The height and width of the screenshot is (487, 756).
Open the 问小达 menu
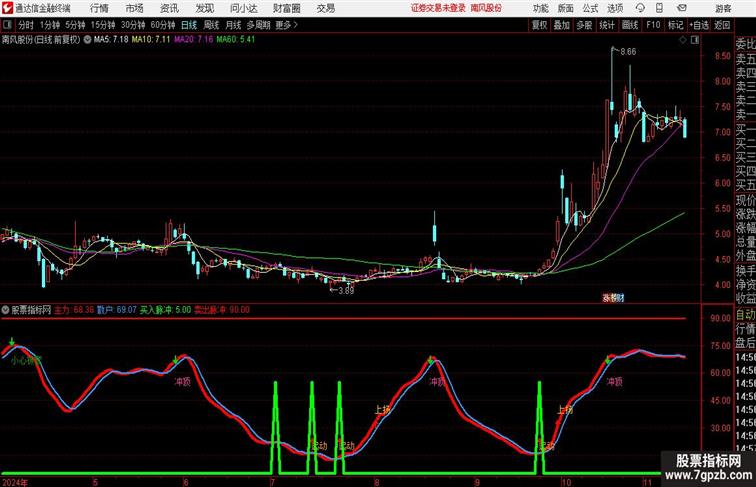point(243,8)
